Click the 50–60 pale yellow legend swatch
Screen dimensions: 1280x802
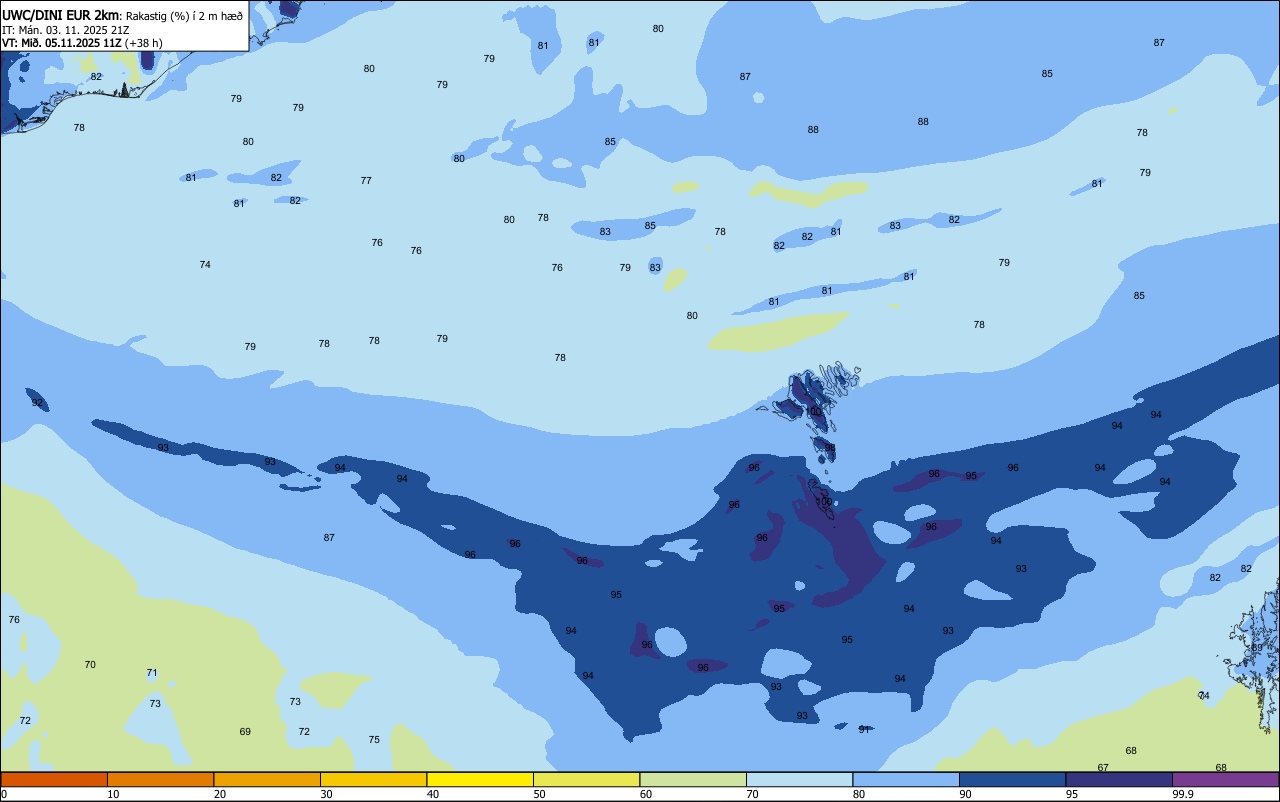tap(586, 779)
